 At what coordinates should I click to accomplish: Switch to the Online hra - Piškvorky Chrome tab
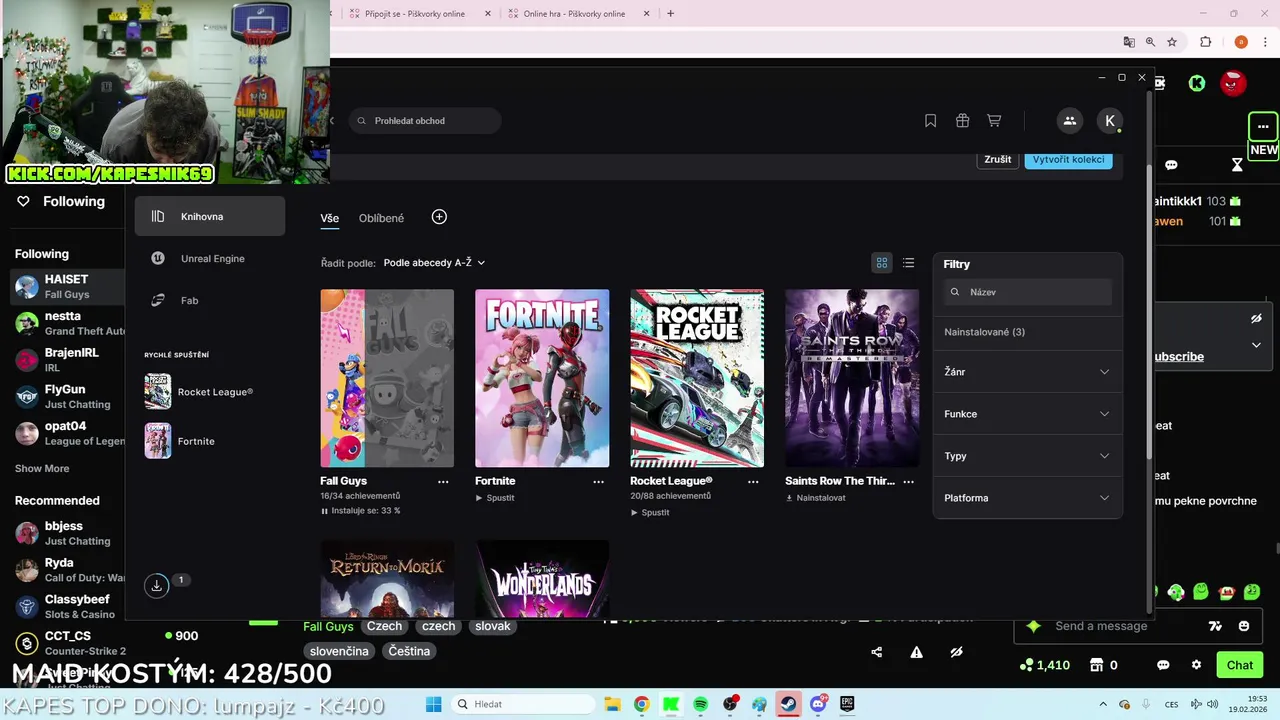[573, 14]
